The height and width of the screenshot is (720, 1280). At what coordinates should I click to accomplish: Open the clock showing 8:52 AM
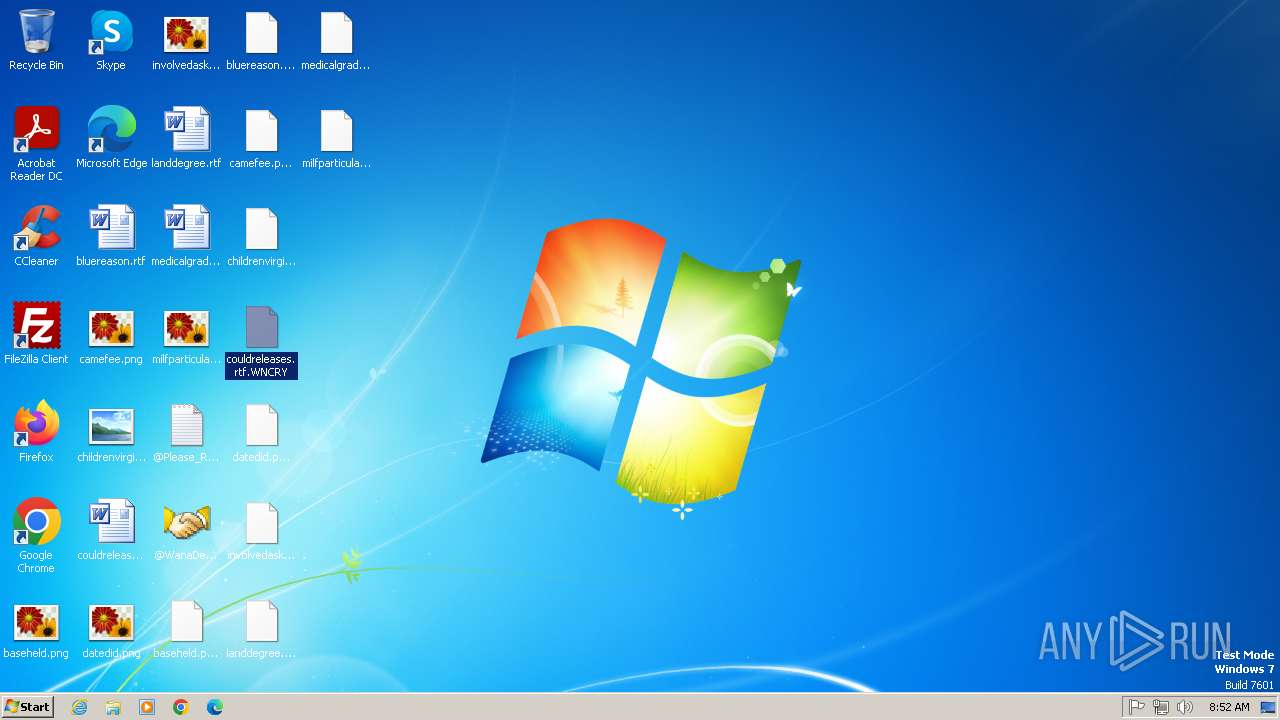(x=1229, y=707)
